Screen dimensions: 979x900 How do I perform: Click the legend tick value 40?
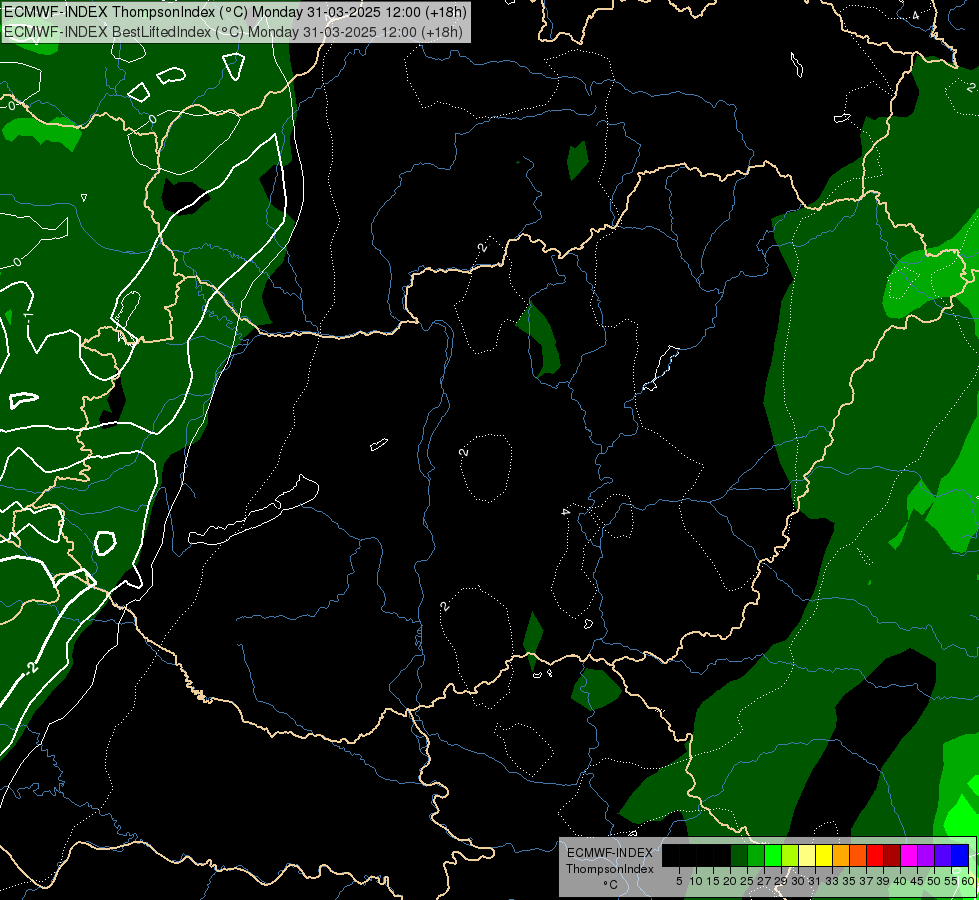[900, 881]
